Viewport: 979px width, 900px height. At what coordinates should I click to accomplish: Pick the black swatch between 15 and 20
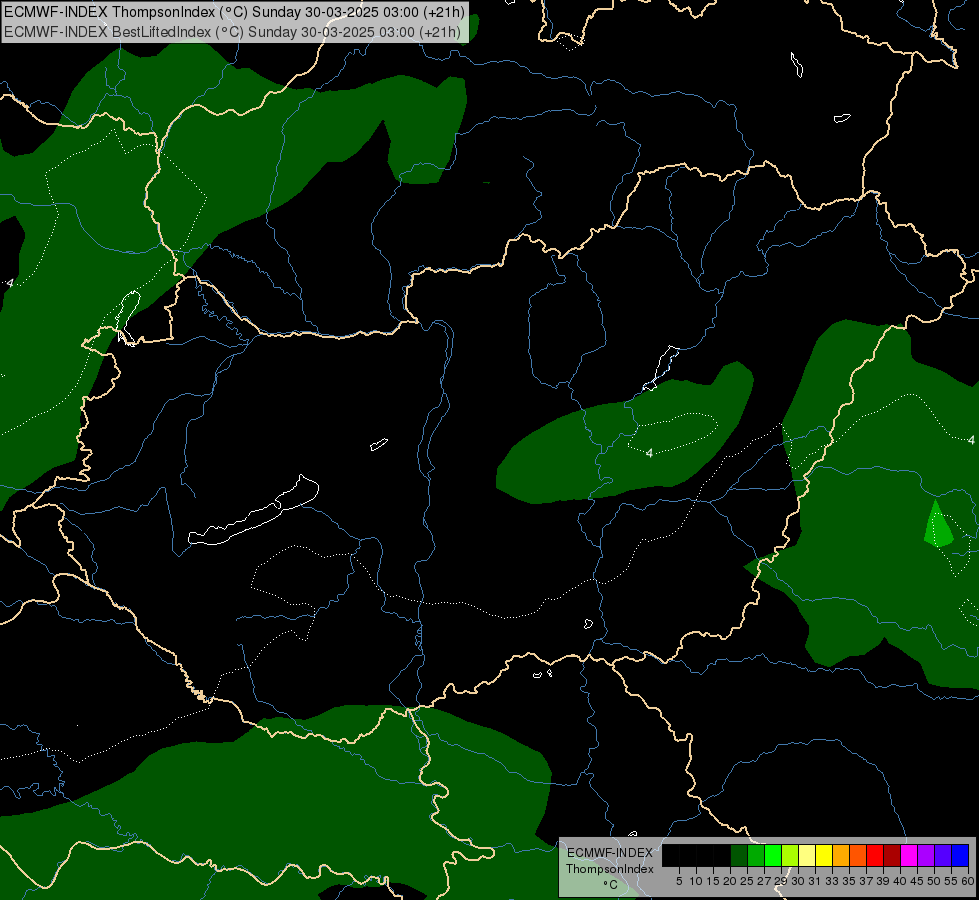722,855
